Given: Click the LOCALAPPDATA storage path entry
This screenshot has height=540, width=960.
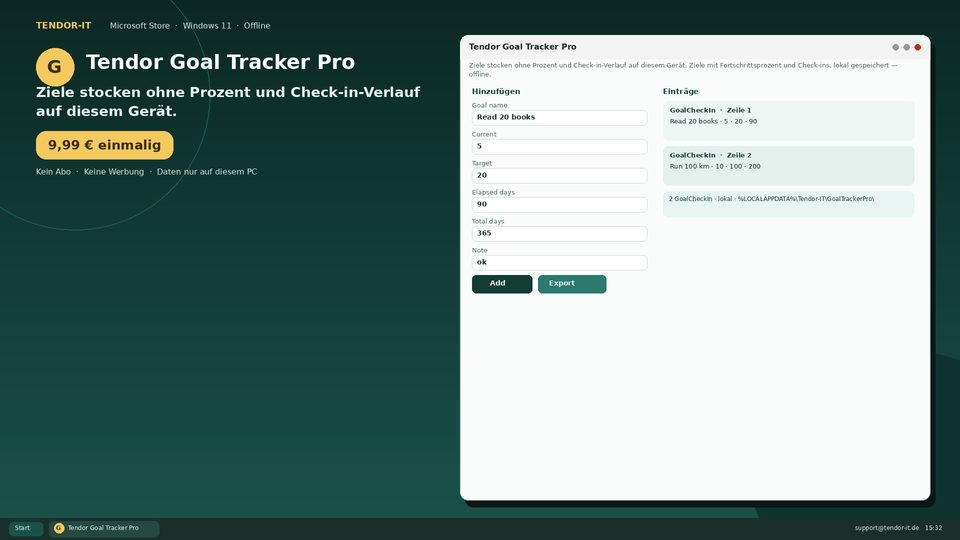Looking at the screenshot, I should (x=788, y=204).
